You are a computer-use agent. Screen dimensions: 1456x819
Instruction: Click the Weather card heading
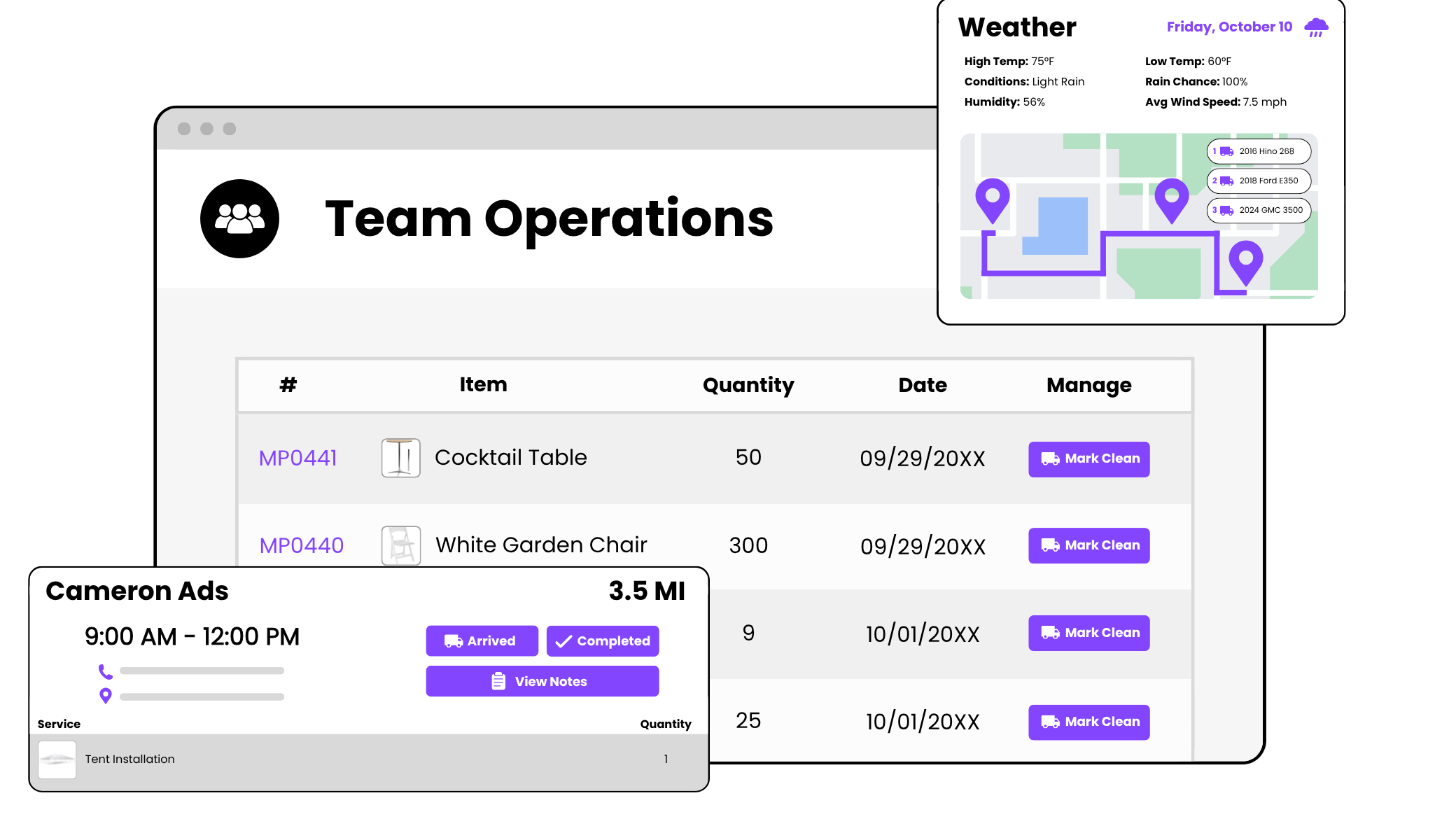coord(1017,27)
